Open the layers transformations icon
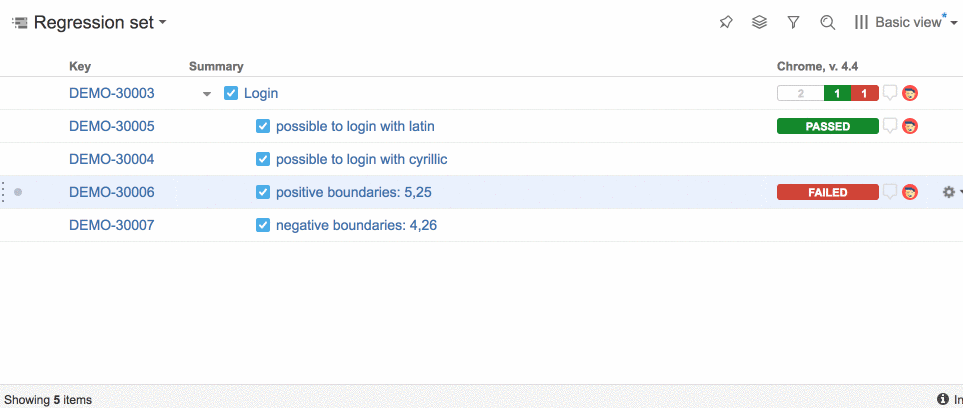Image resolution: width=963 pixels, height=408 pixels. (x=760, y=23)
